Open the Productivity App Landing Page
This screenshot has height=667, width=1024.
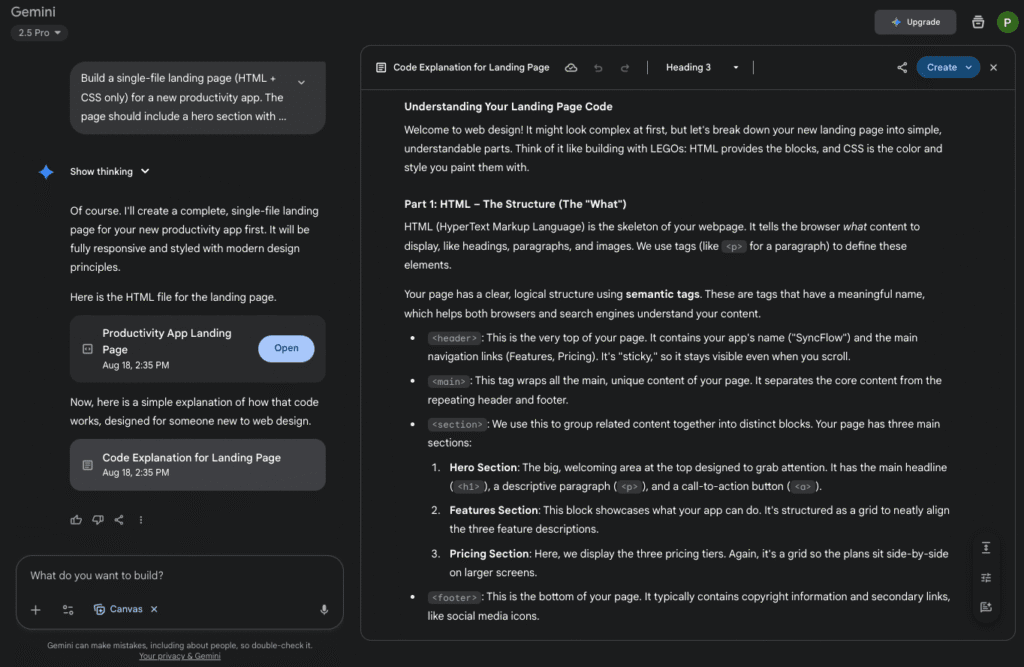click(286, 348)
